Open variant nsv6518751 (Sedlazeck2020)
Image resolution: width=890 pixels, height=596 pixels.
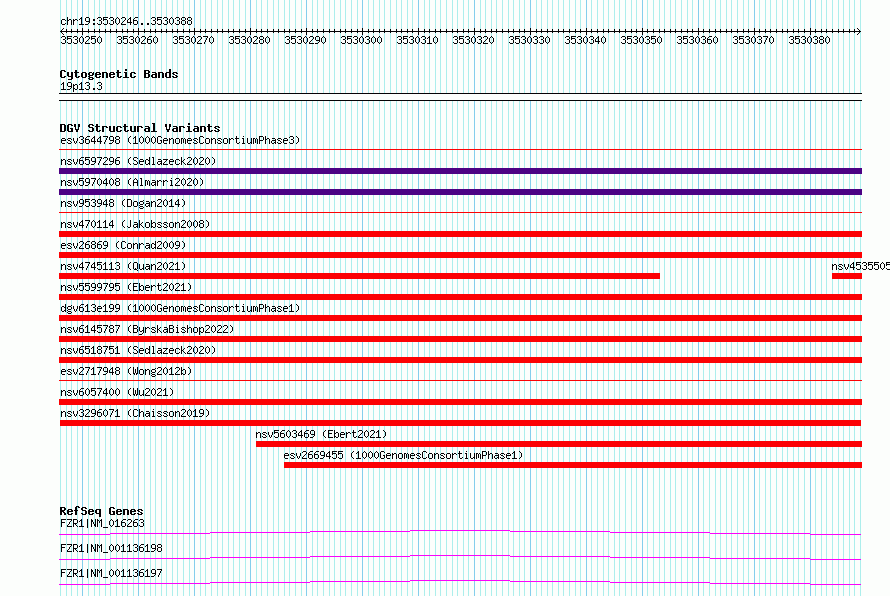click(138, 350)
